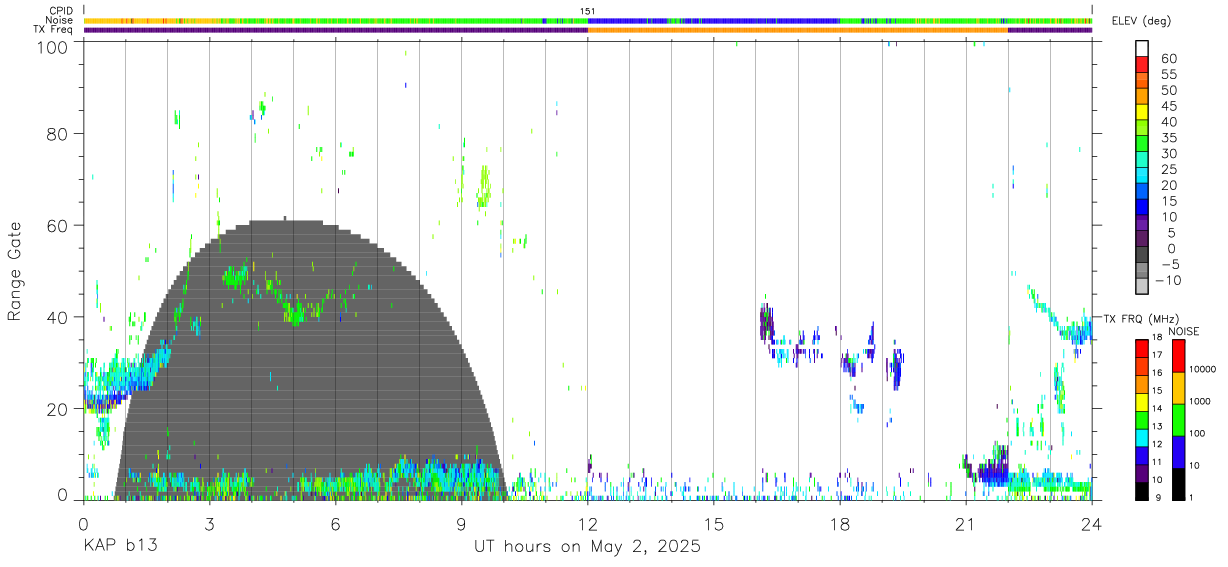Screen dimensions: 1228x567
Task: Pick the blue swatch of the NOISE colorbar
Action: click(x=1178, y=451)
